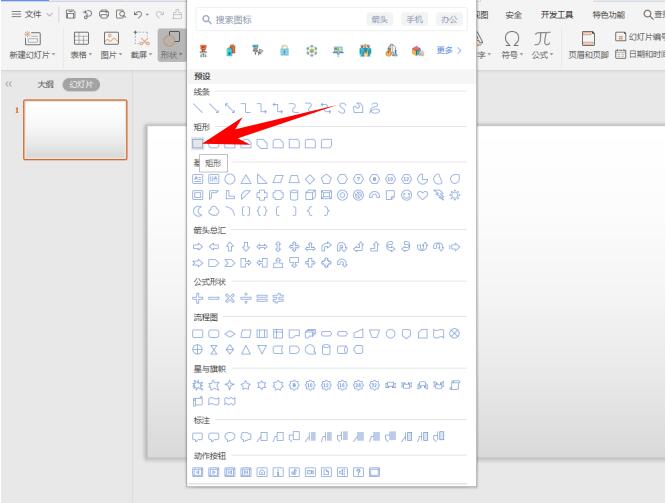The image size is (666, 503).
Task: Select the rectangular callout under 标注
Action: 197,436
